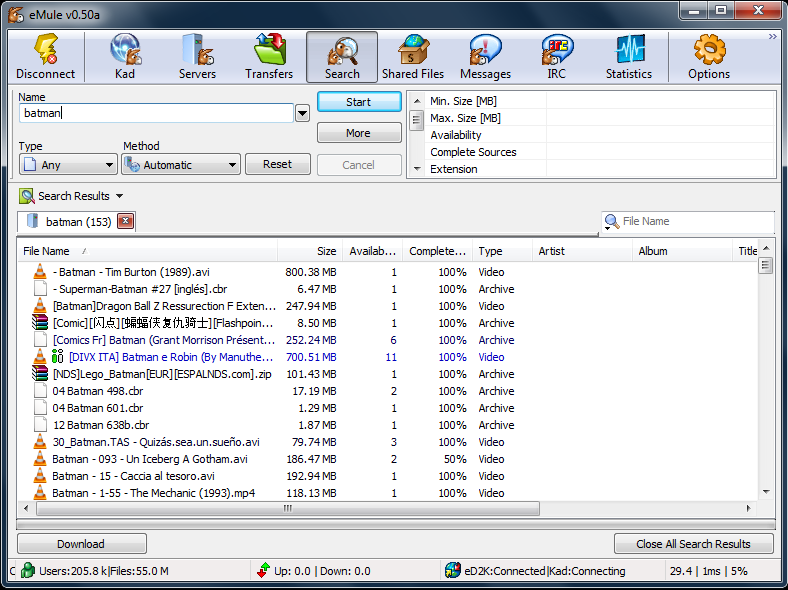
Task: Open the IRC chat view
Action: click(x=557, y=57)
